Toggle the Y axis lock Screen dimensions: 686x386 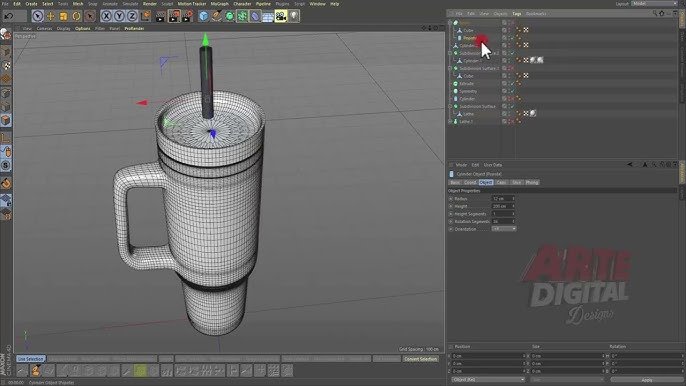coord(119,17)
